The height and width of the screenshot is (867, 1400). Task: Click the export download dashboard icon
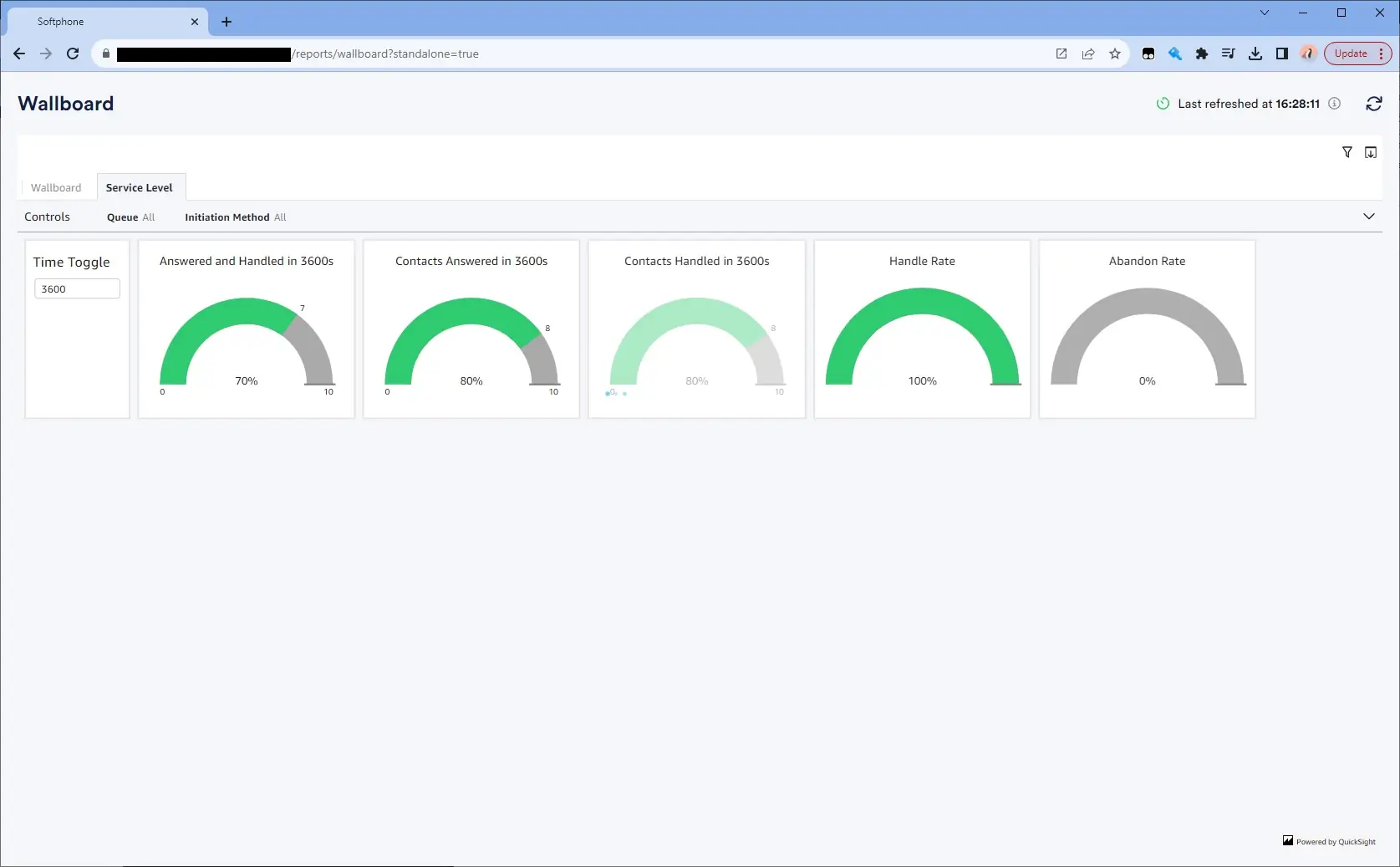(x=1370, y=152)
